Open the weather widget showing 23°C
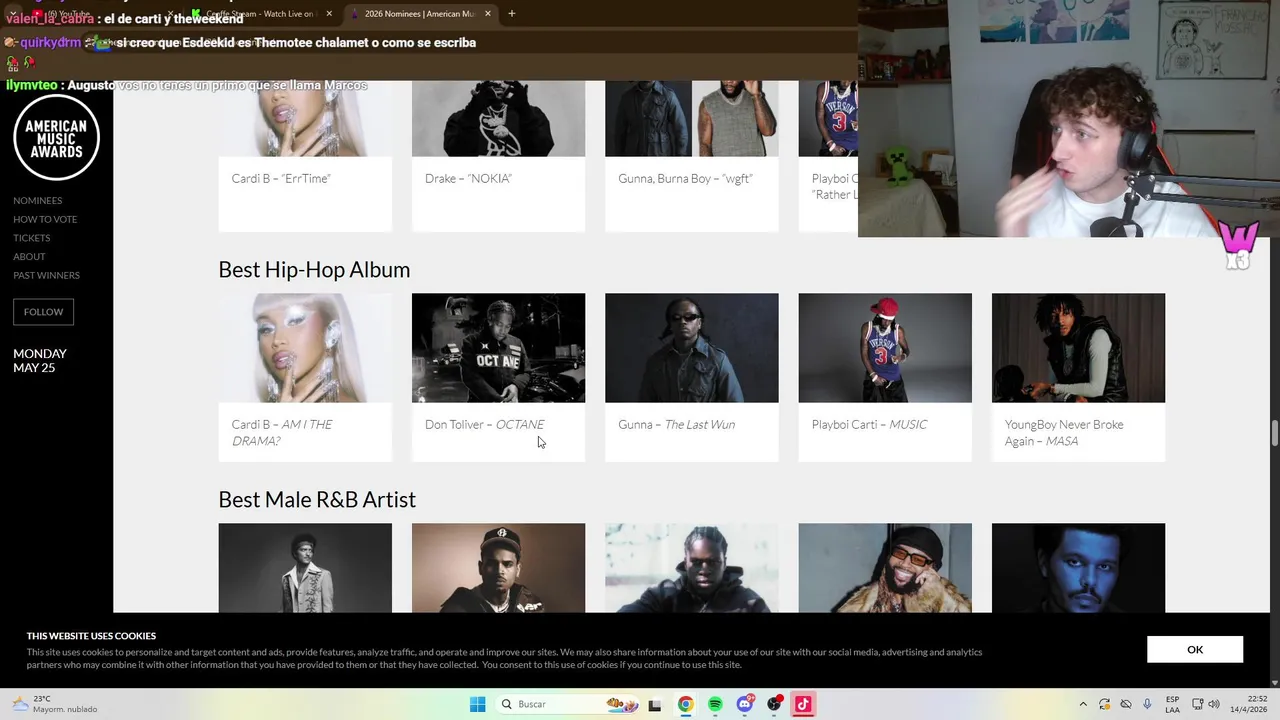This screenshot has width=1280, height=720. point(55,704)
